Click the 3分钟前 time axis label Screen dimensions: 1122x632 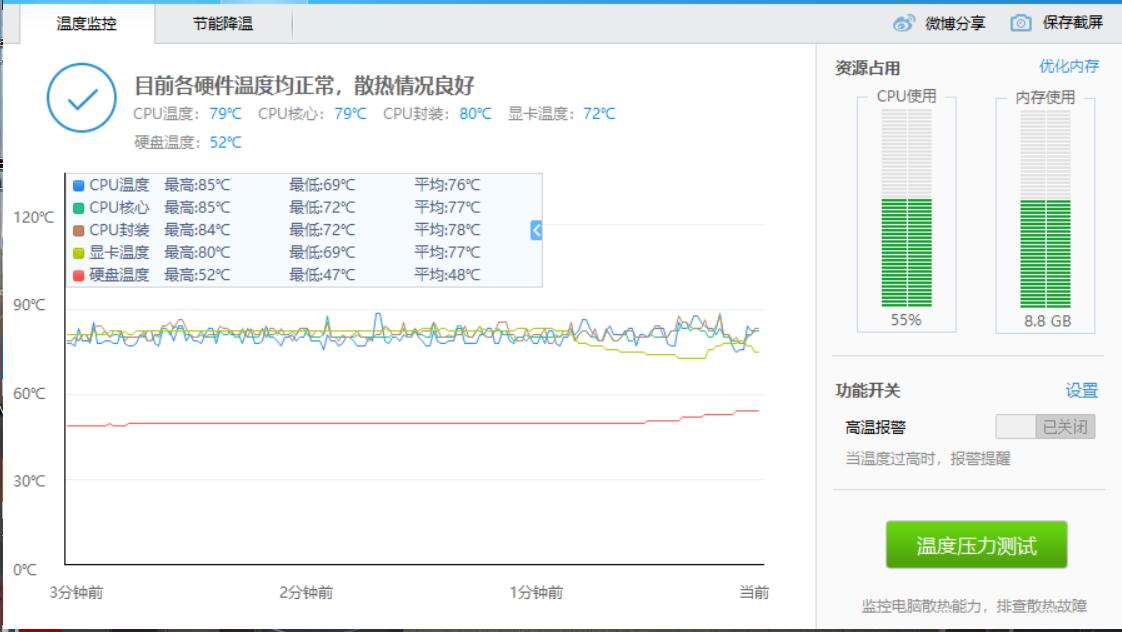(x=76, y=593)
